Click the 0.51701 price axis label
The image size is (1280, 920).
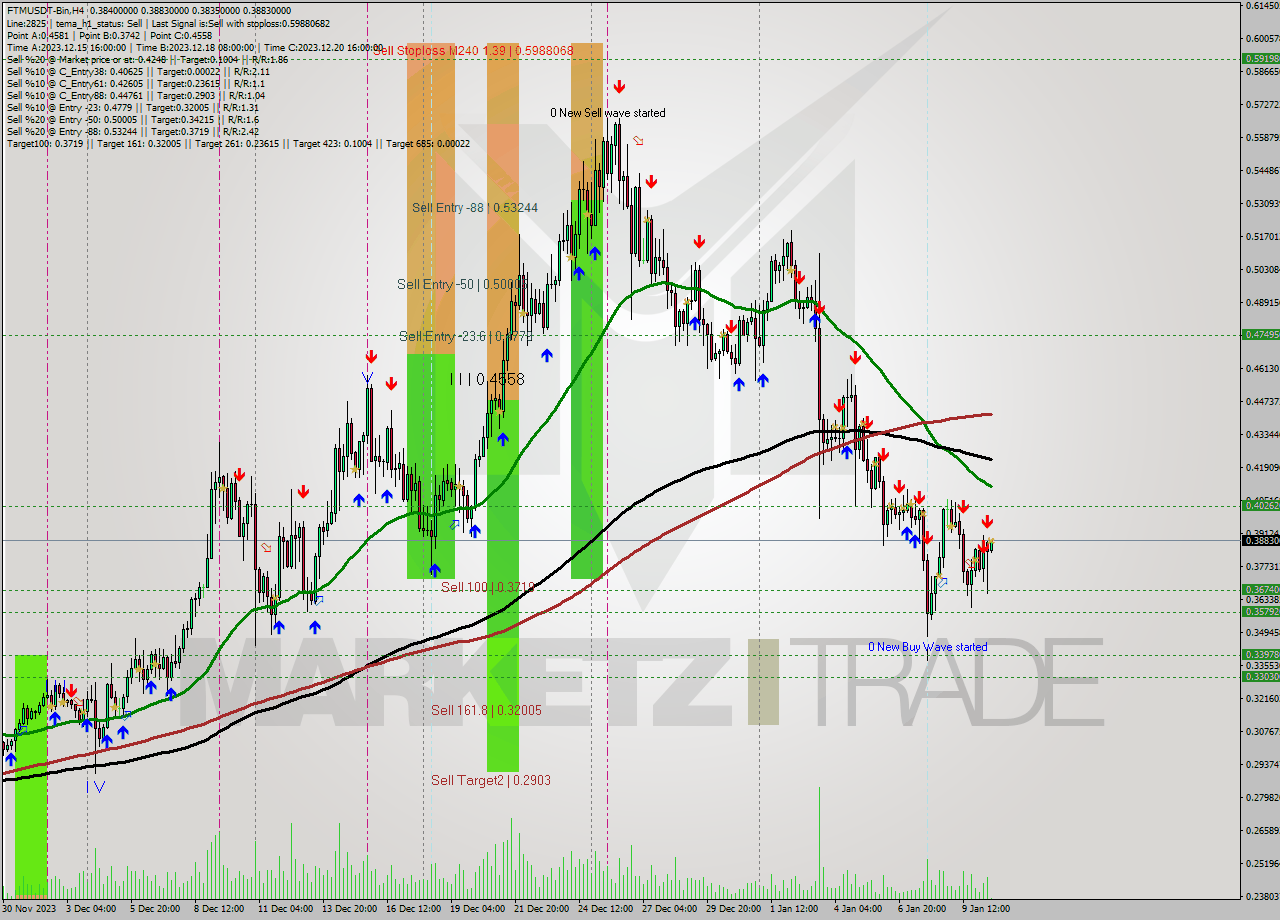point(1263,236)
